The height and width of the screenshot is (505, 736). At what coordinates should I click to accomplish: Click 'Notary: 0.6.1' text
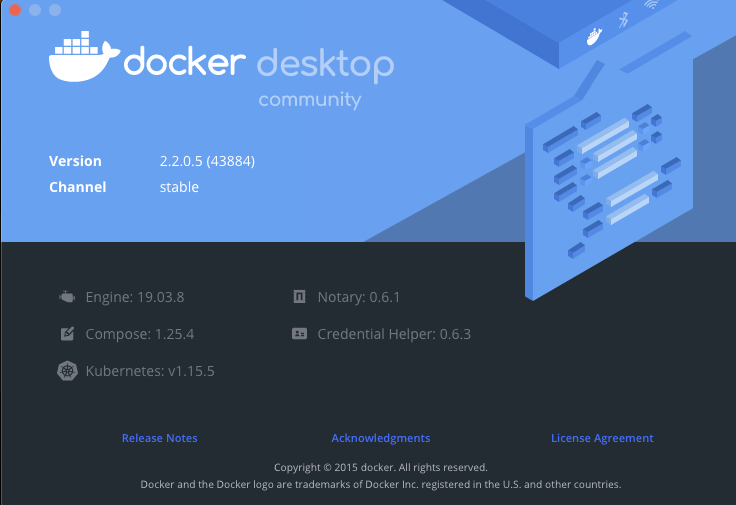pos(359,297)
